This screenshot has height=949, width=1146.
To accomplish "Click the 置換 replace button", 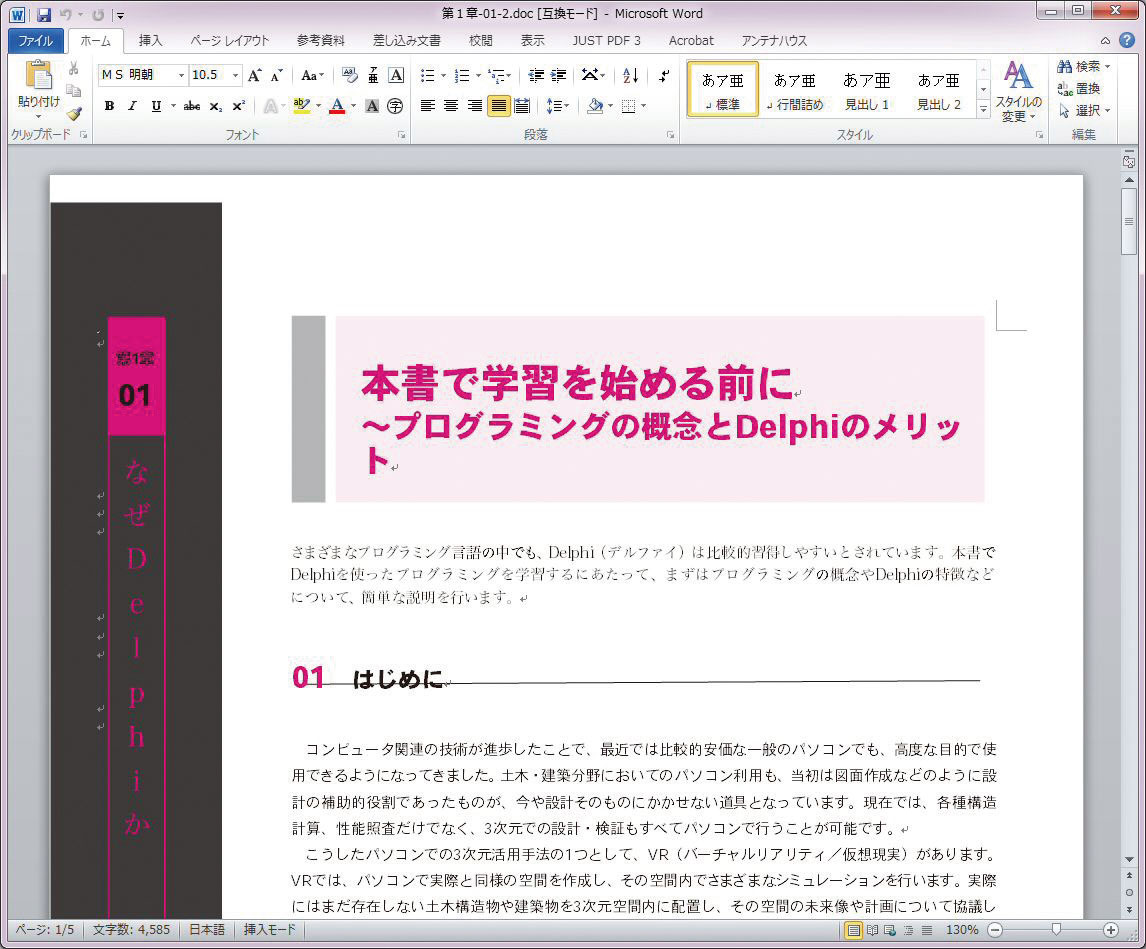I will click(1080, 88).
